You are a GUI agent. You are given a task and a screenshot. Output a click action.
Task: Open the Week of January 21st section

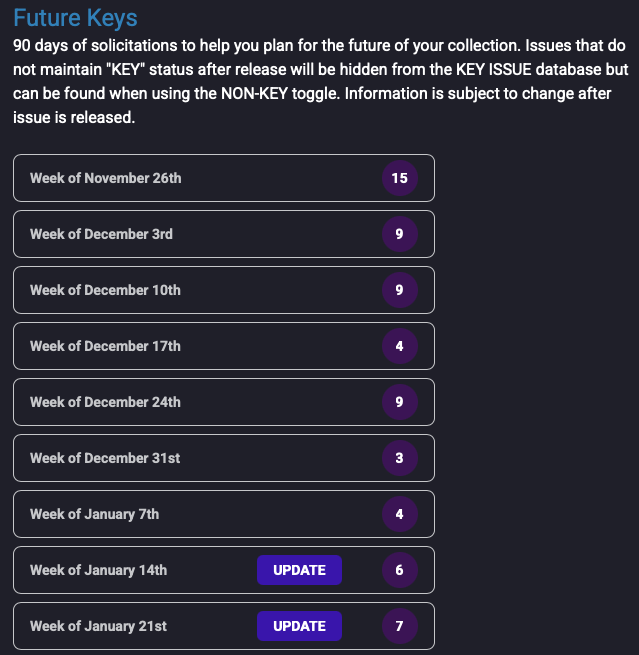click(98, 626)
